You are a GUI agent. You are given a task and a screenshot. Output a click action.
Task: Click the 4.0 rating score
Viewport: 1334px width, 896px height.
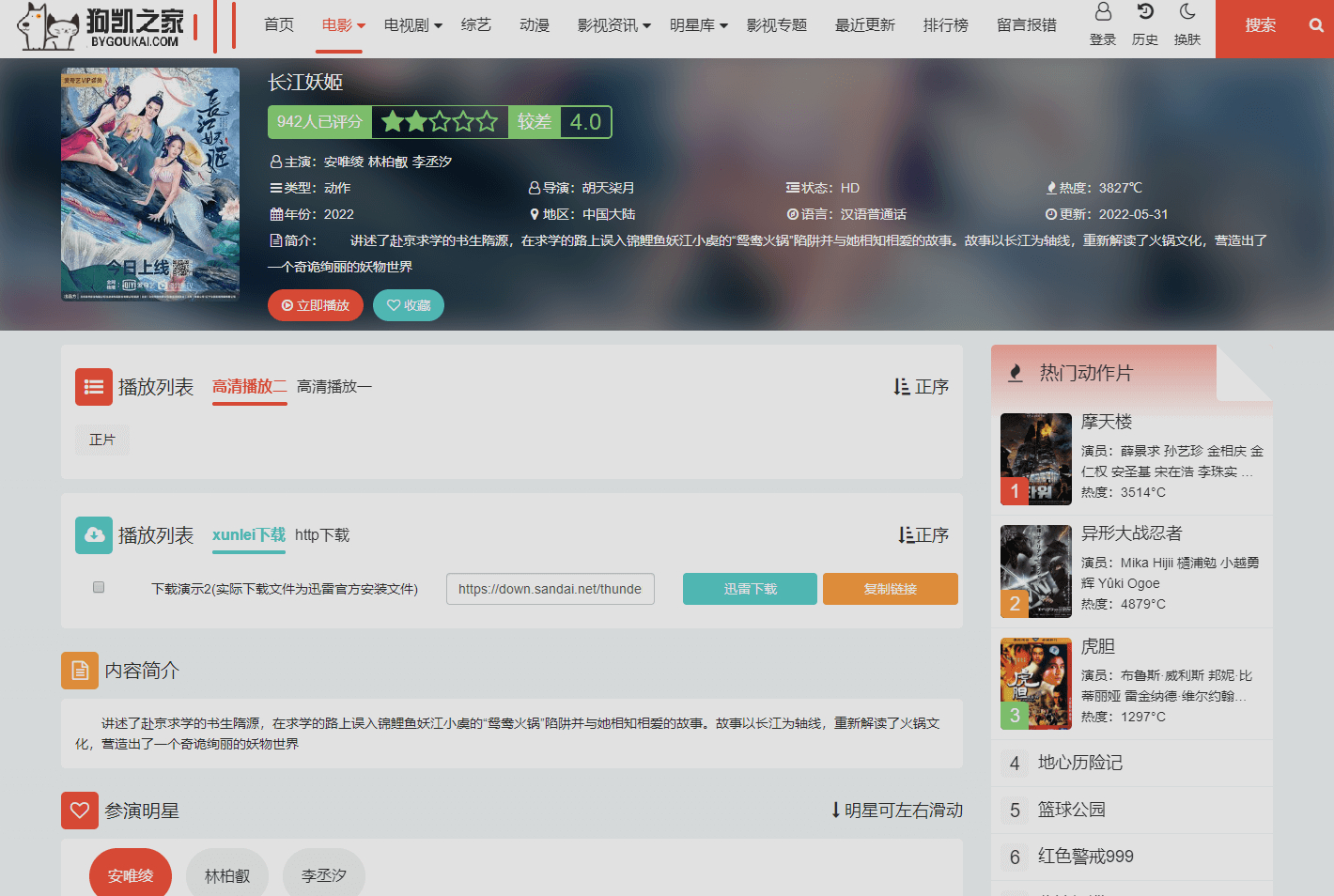click(585, 122)
